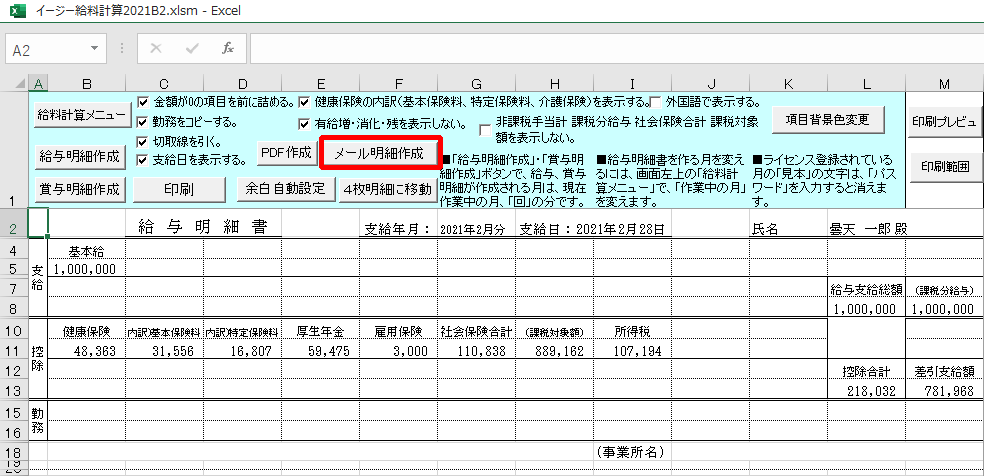Select column header G
This screenshot has height=476, width=984.
click(476, 82)
